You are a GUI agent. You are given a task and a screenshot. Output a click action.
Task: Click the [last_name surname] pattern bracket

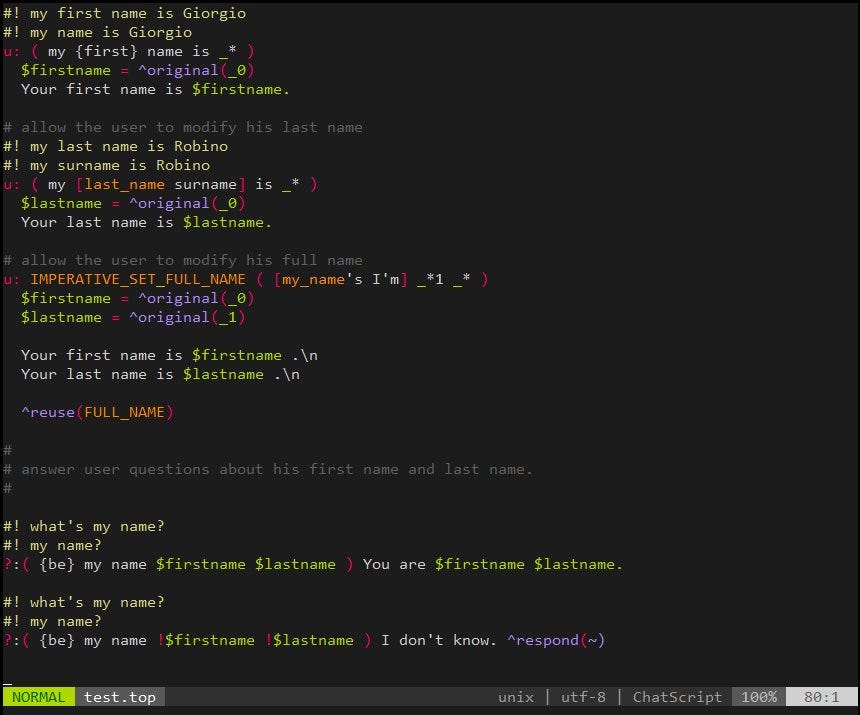pos(160,184)
